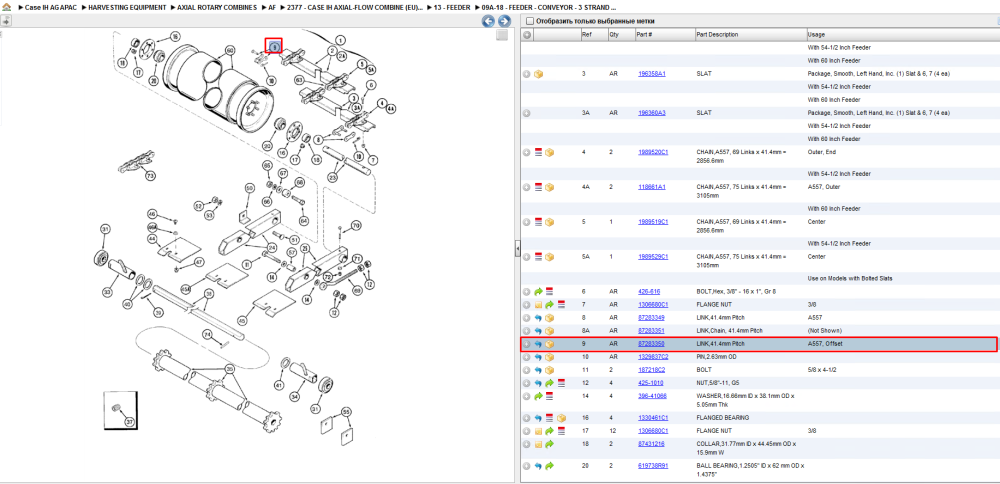
Task: Add SLAT 196360A3 with its plus icon
Action: 527,113
